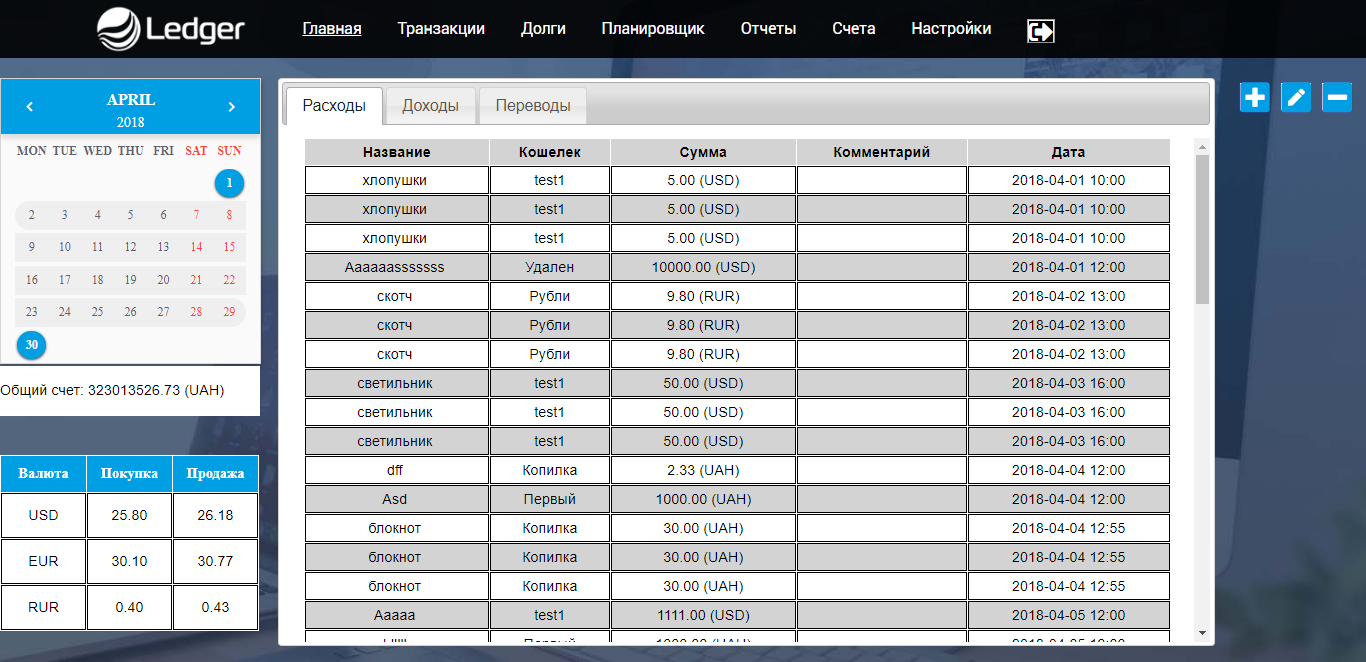
Task: Select April 20 in the calendar
Action: (x=163, y=280)
